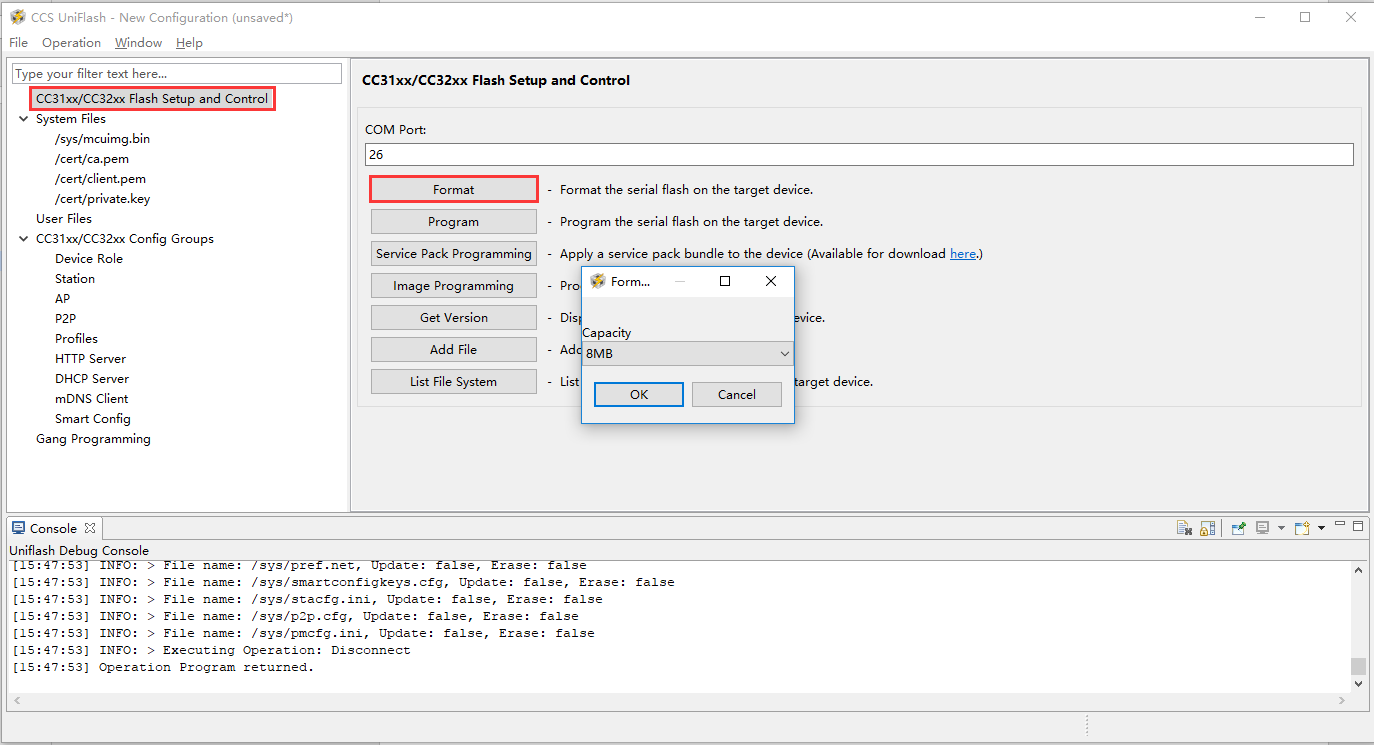The height and width of the screenshot is (745, 1374).
Task: Select the P2P config group
Action: (x=66, y=319)
